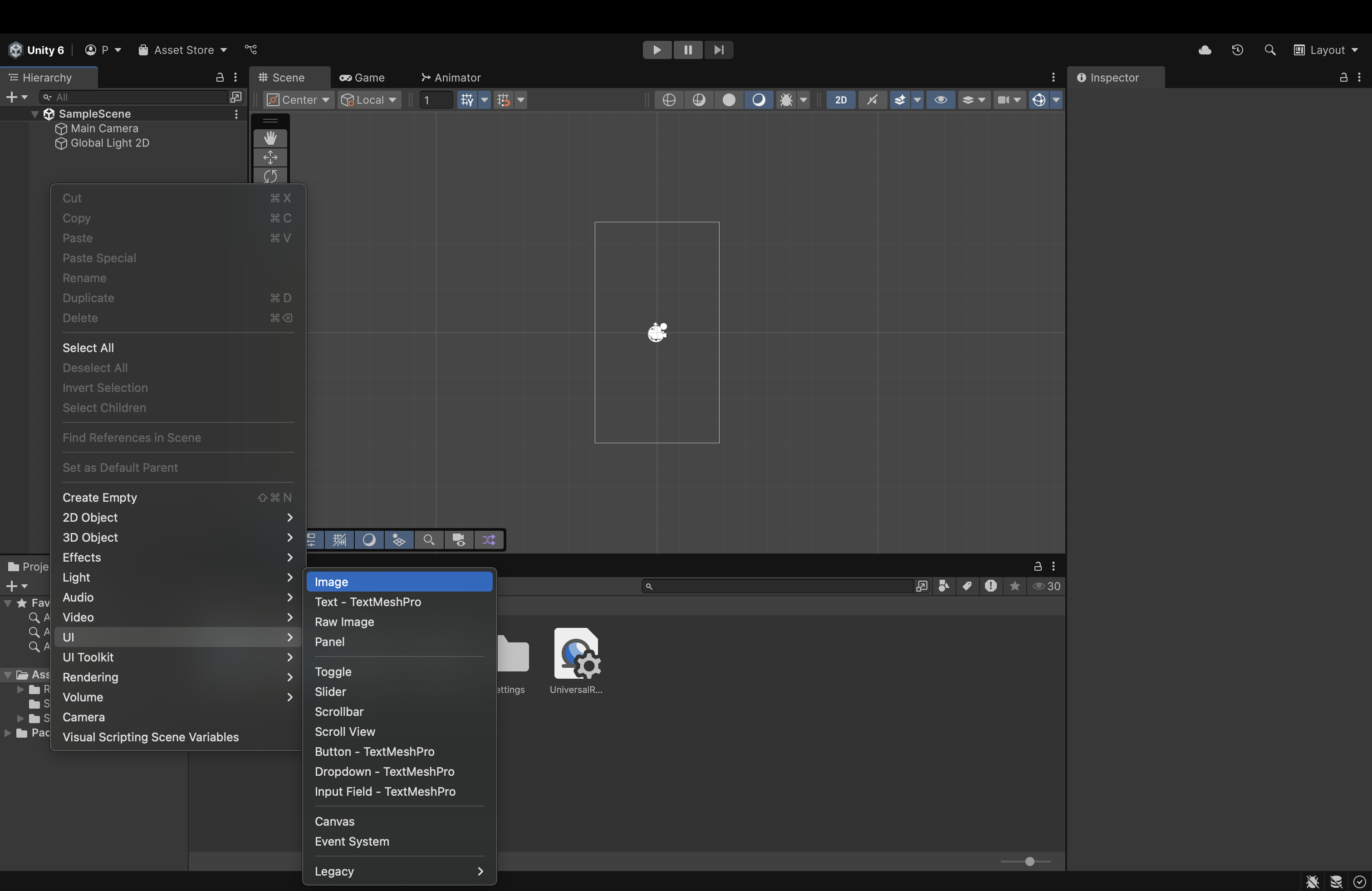Click Create Empty in context menu

(x=100, y=497)
